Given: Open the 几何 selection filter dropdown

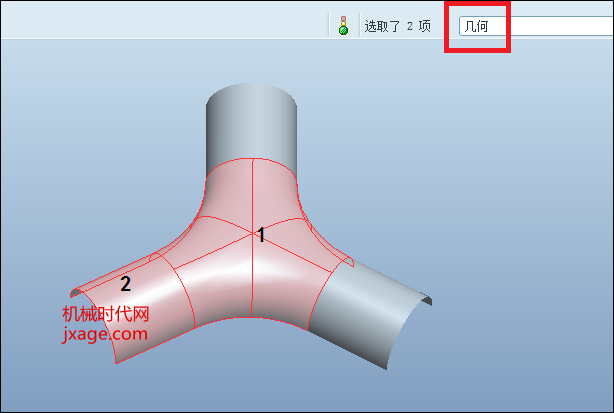Looking at the screenshot, I should click(536, 26).
